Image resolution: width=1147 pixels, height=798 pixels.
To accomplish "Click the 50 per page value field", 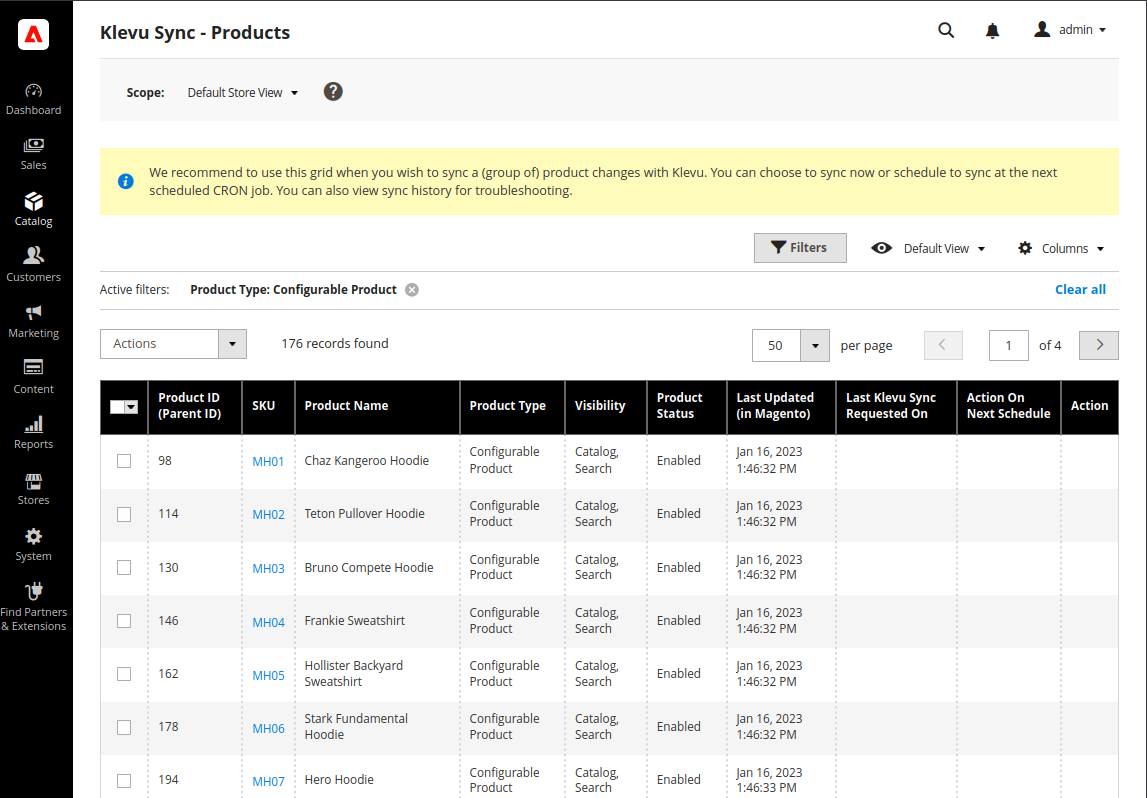I will pyautogui.click(x=776, y=345).
